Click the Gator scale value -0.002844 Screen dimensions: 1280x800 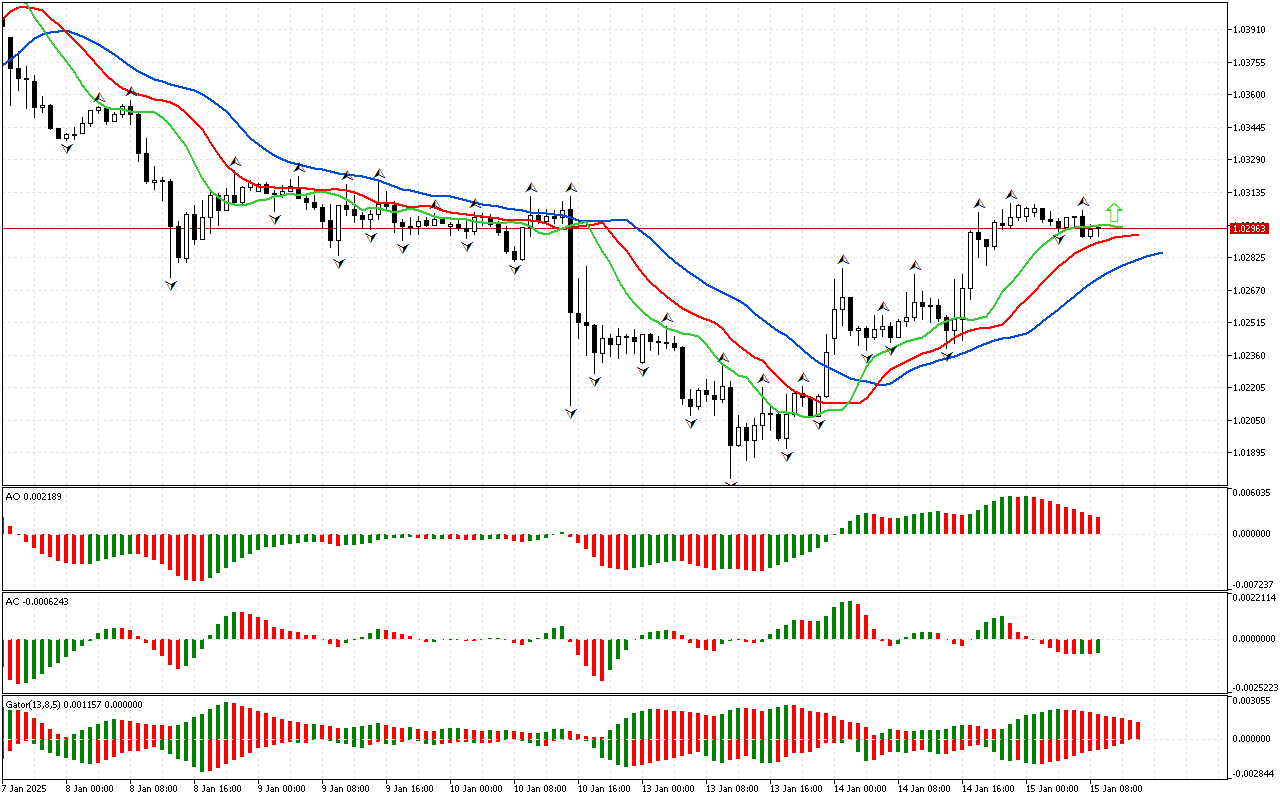1252,773
